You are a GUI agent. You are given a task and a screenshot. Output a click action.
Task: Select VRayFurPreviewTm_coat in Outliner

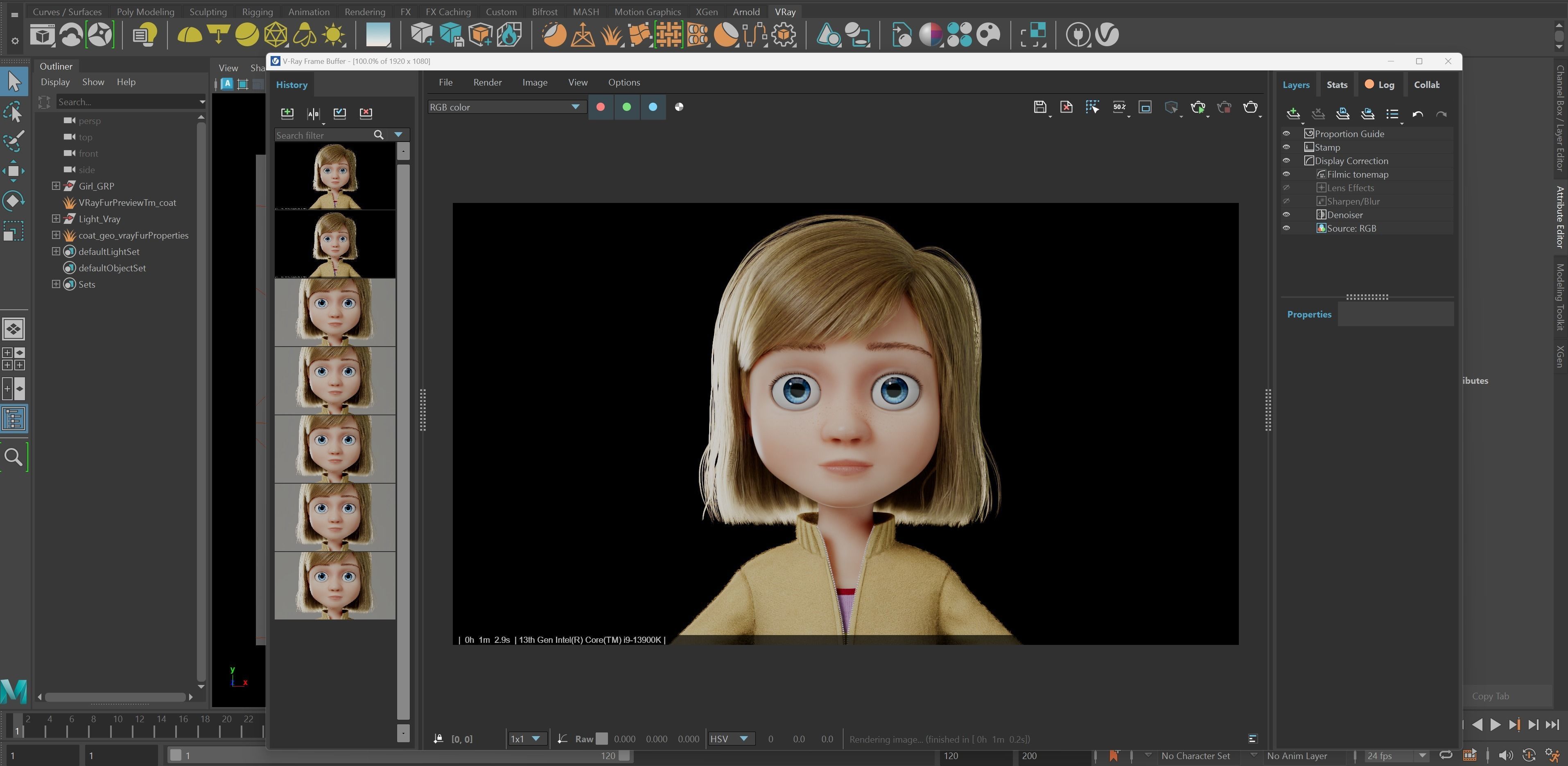pyautogui.click(x=127, y=203)
